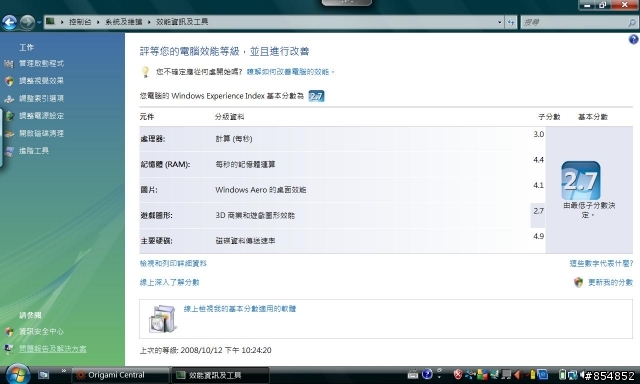This screenshot has height=384, width=640.
Task: Select the 系統及維護 breadcrumb segment
Action: click(x=124, y=22)
